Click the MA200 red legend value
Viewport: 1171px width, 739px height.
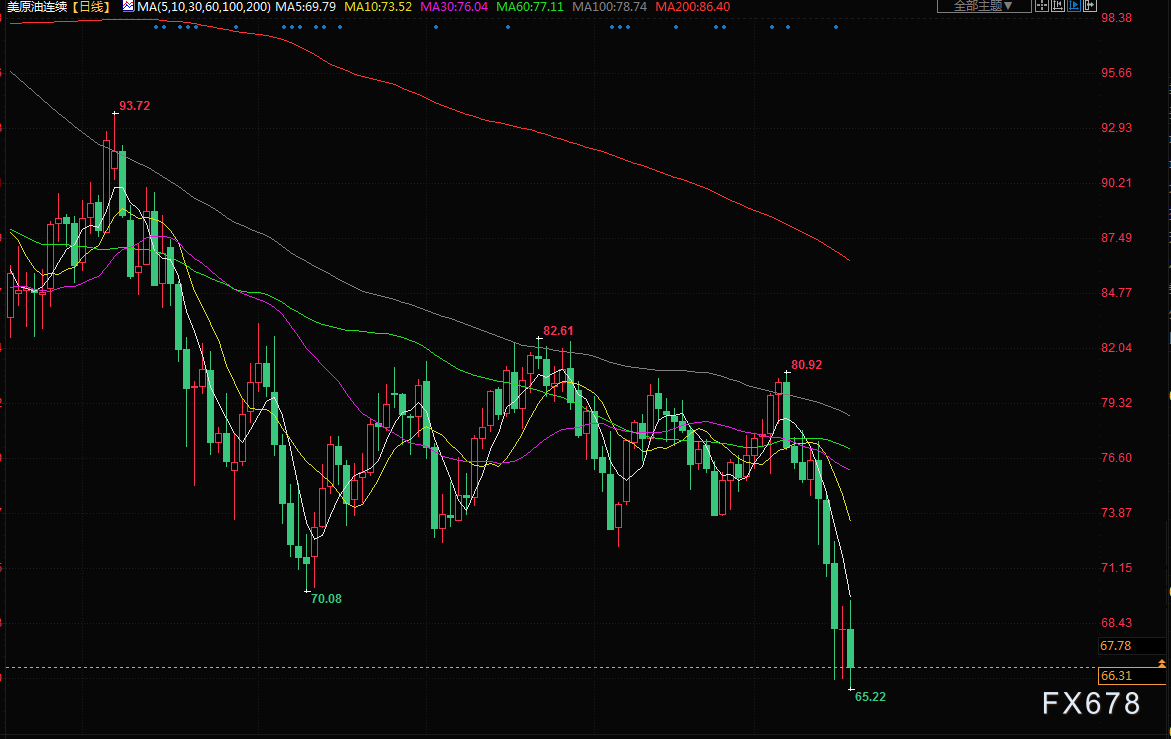[x=692, y=6]
